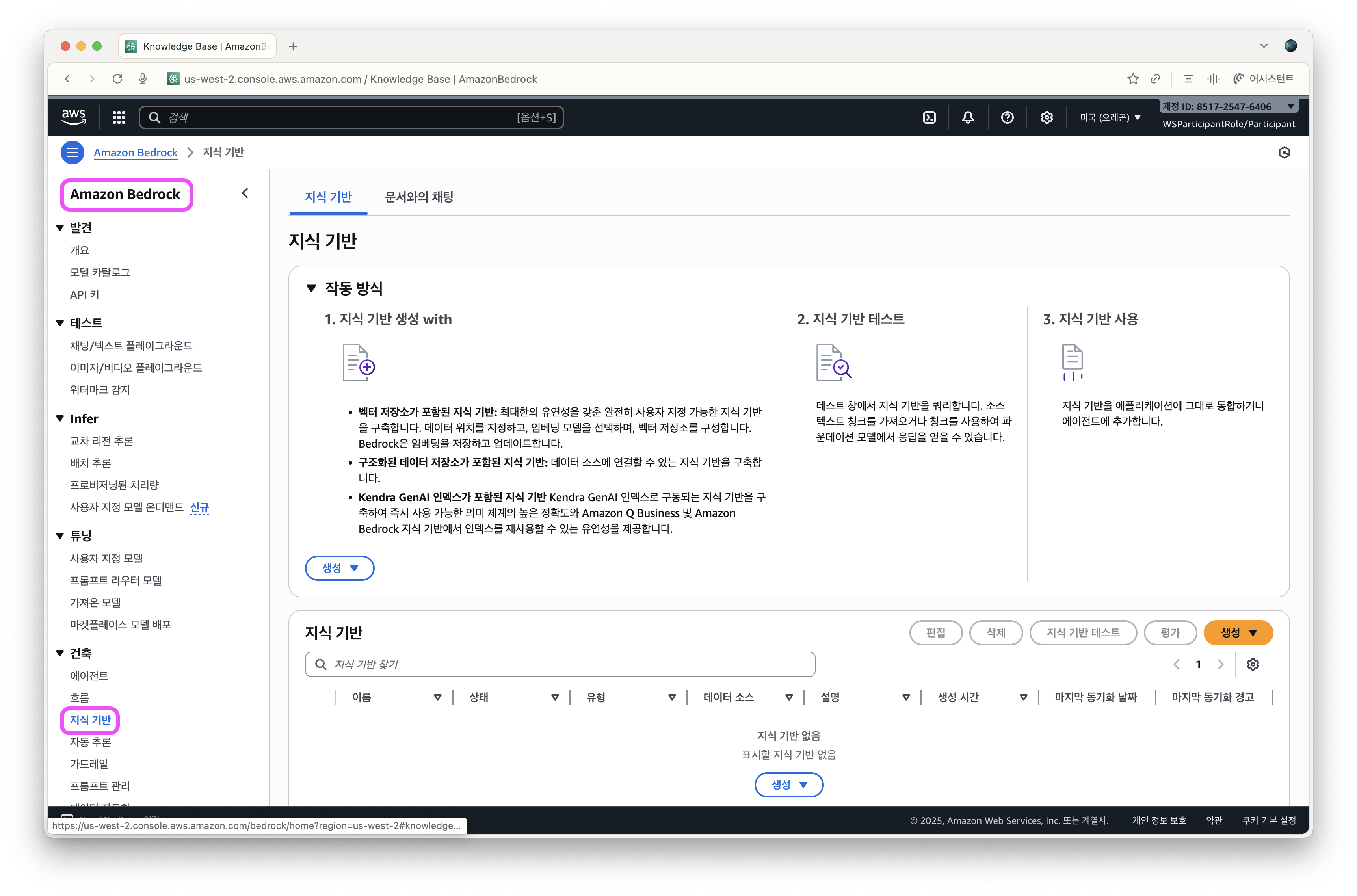Click the site icon in address bar
1357x896 pixels.
coord(173,79)
